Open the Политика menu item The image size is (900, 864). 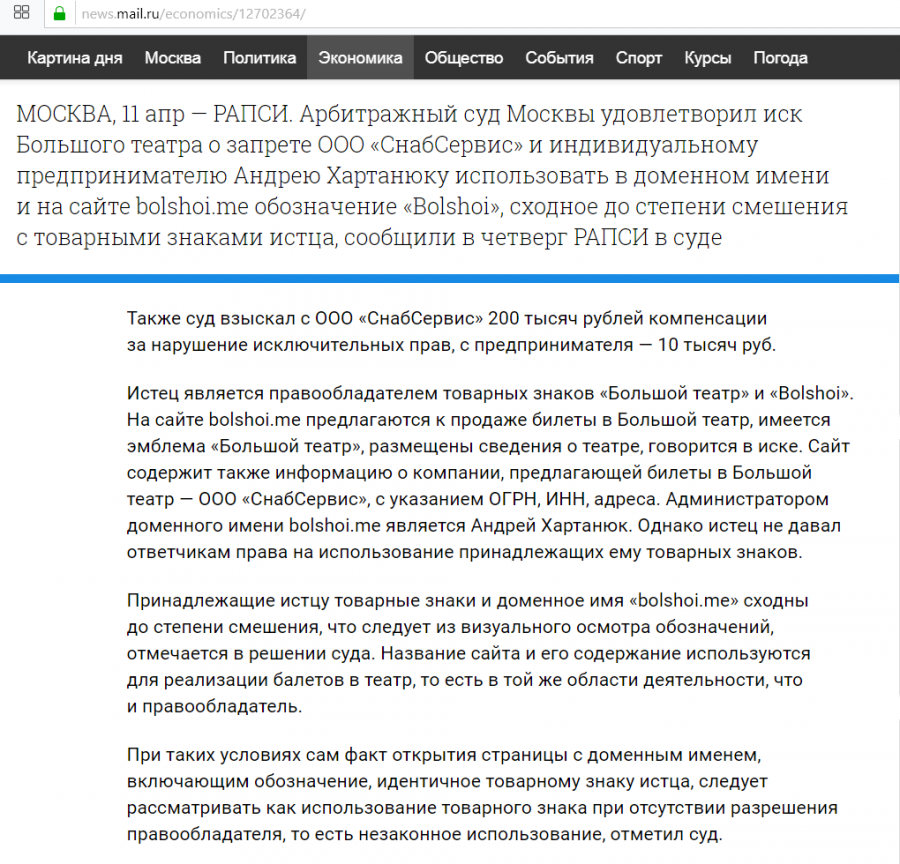click(259, 58)
